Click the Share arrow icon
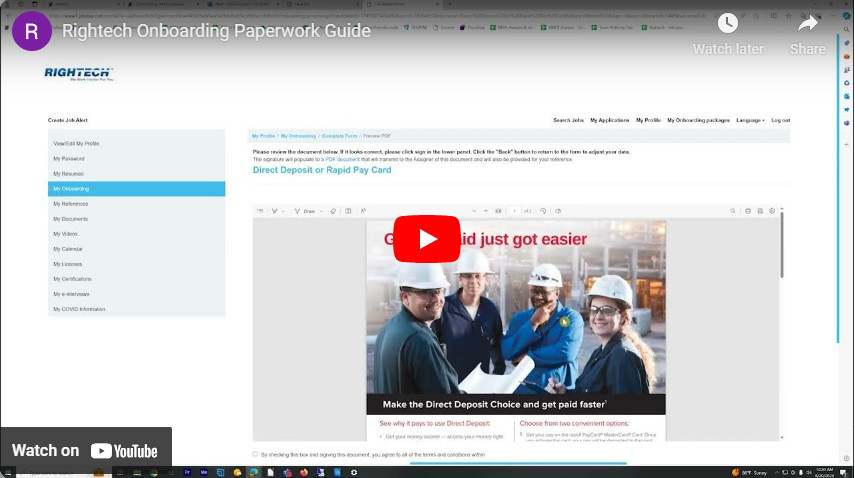The image size is (855, 478). pyautogui.click(x=808, y=23)
